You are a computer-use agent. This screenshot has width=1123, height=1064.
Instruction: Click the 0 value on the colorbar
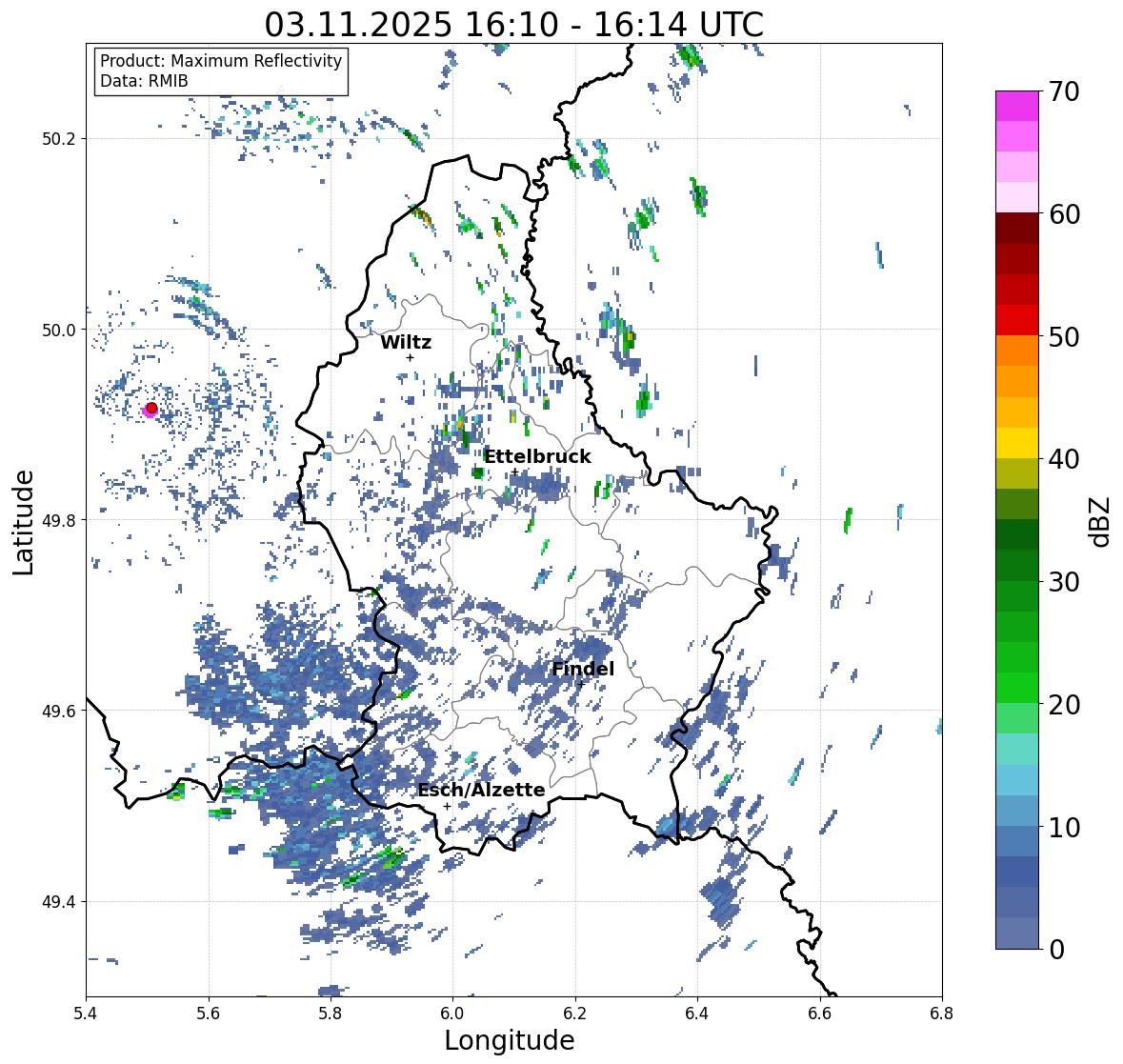click(x=1056, y=950)
